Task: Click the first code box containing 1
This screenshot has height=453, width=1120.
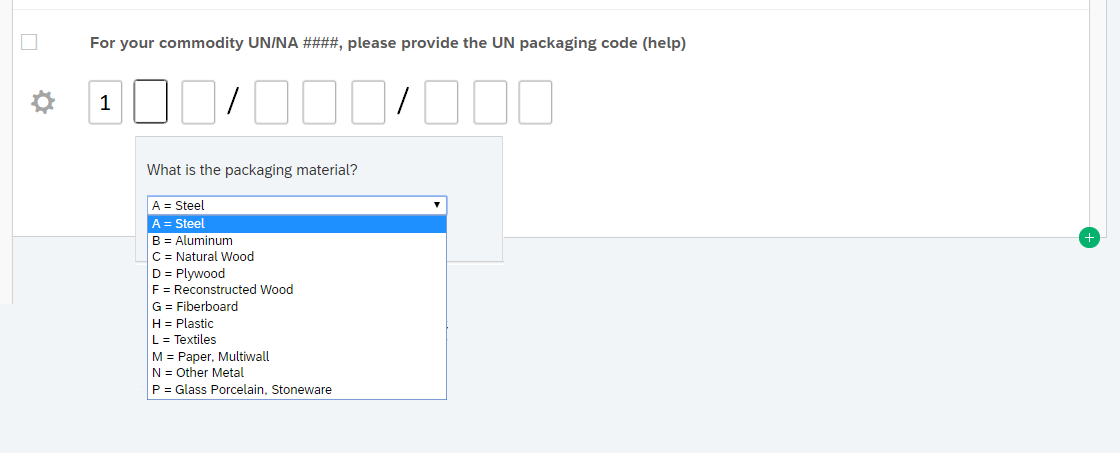Action: pyautogui.click(x=105, y=102)
